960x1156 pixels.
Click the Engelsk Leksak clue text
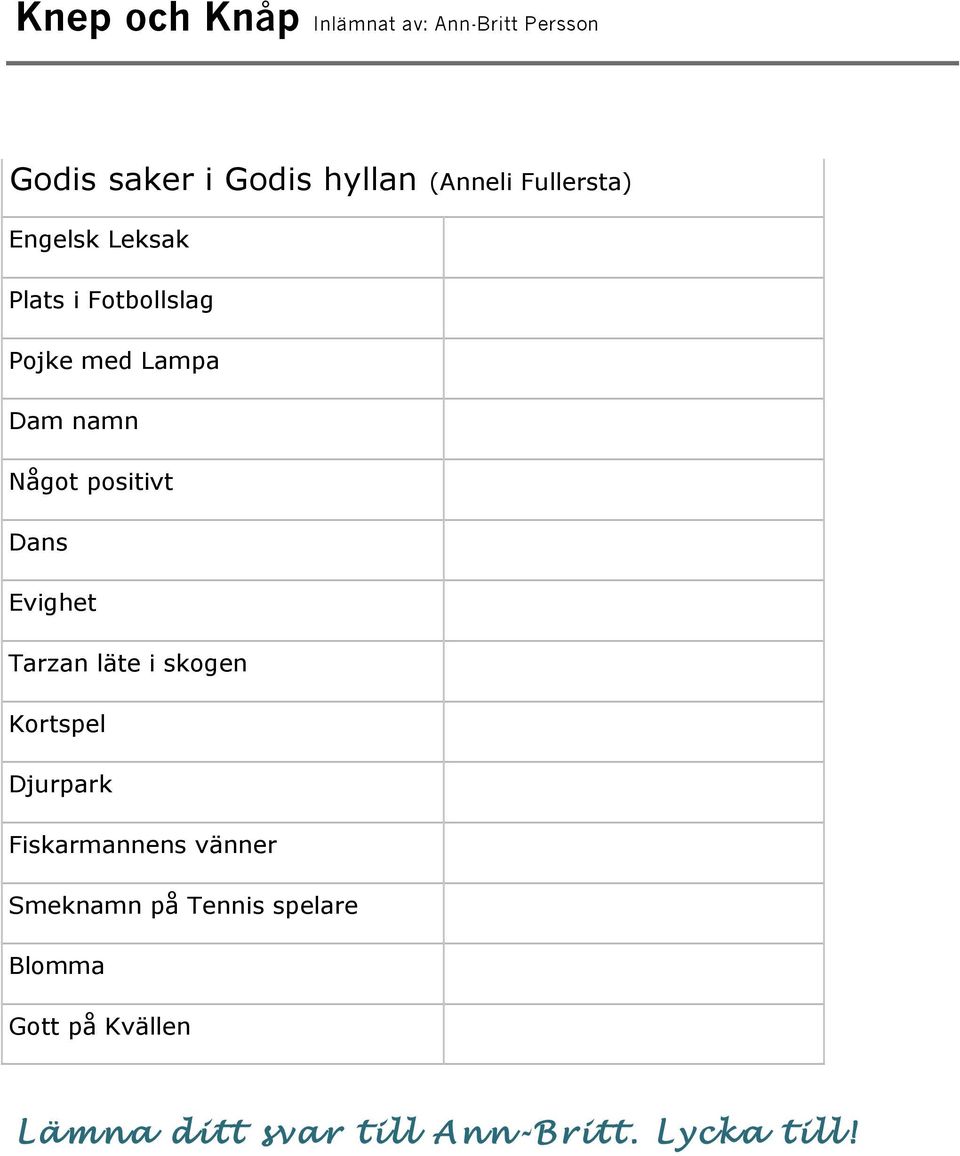click(x=99, y=240)
